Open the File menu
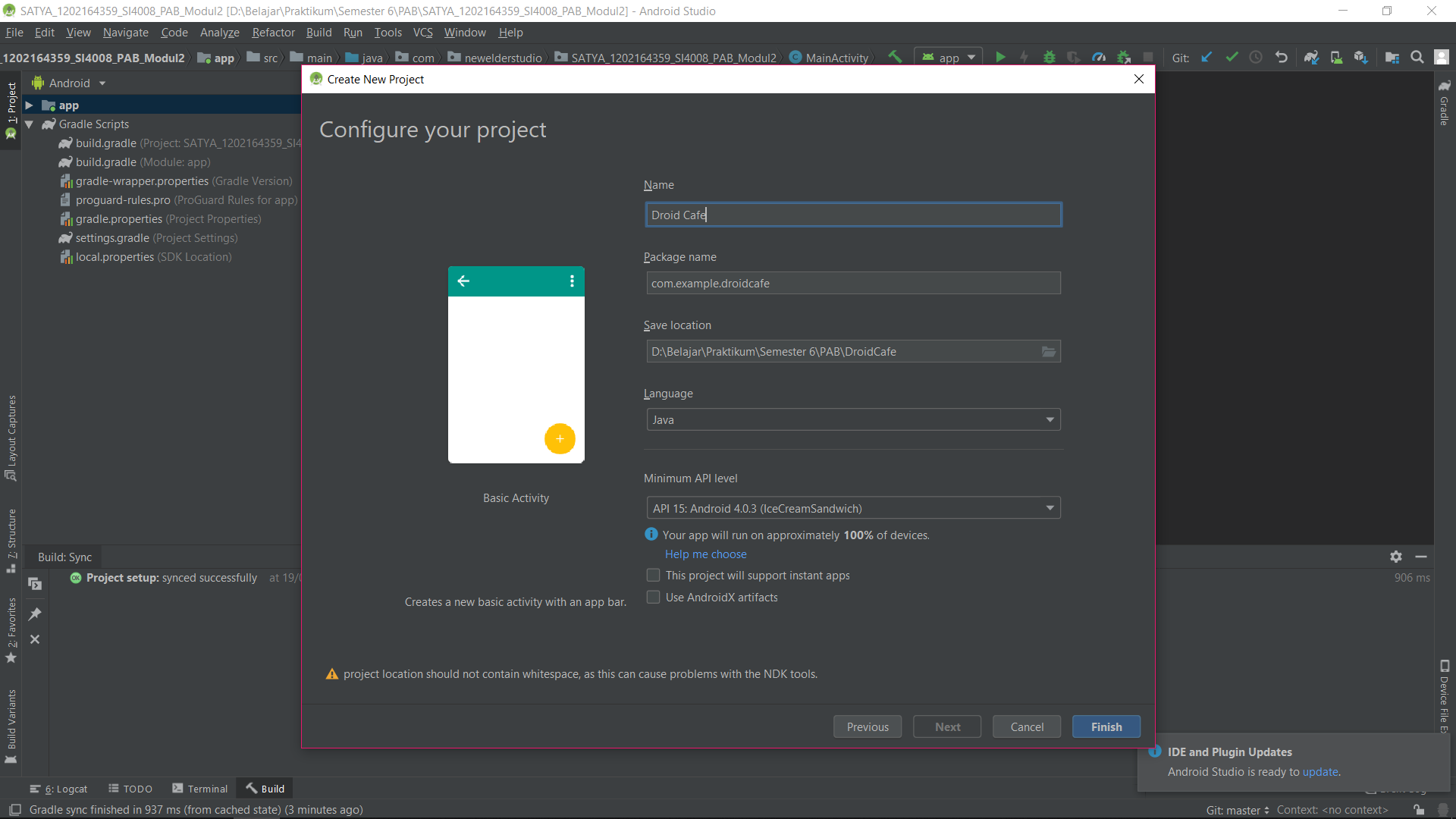Image resolution: width=1456 pixels, height=819 pixels. [14, 33]
